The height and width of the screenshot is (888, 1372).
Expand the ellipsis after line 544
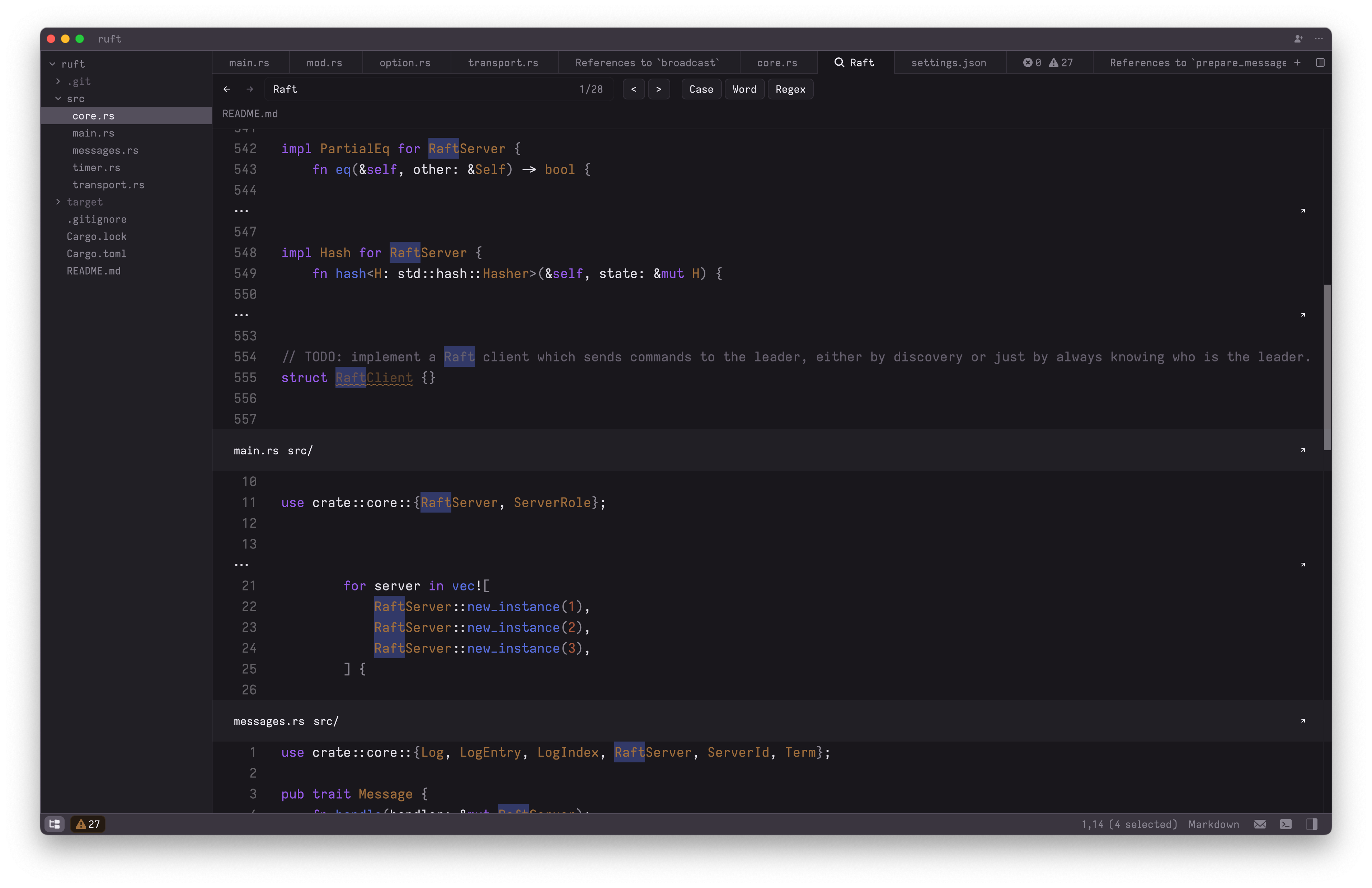(x=241, y=211)
